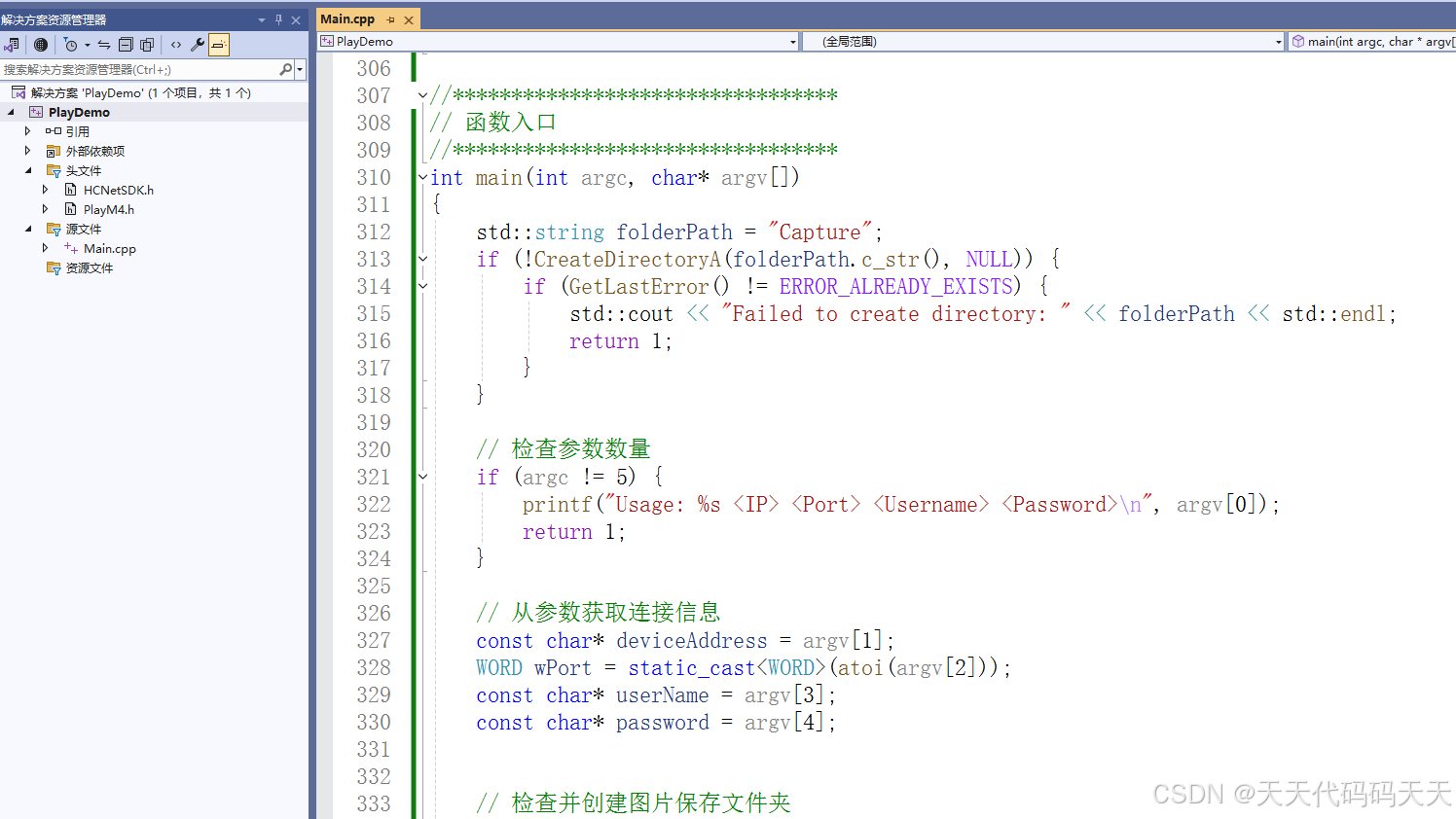Open the Solution Explorer window position menu arrow
Image resolution: width=1456 pixels, height=819 pixels.
click(262, 19)
